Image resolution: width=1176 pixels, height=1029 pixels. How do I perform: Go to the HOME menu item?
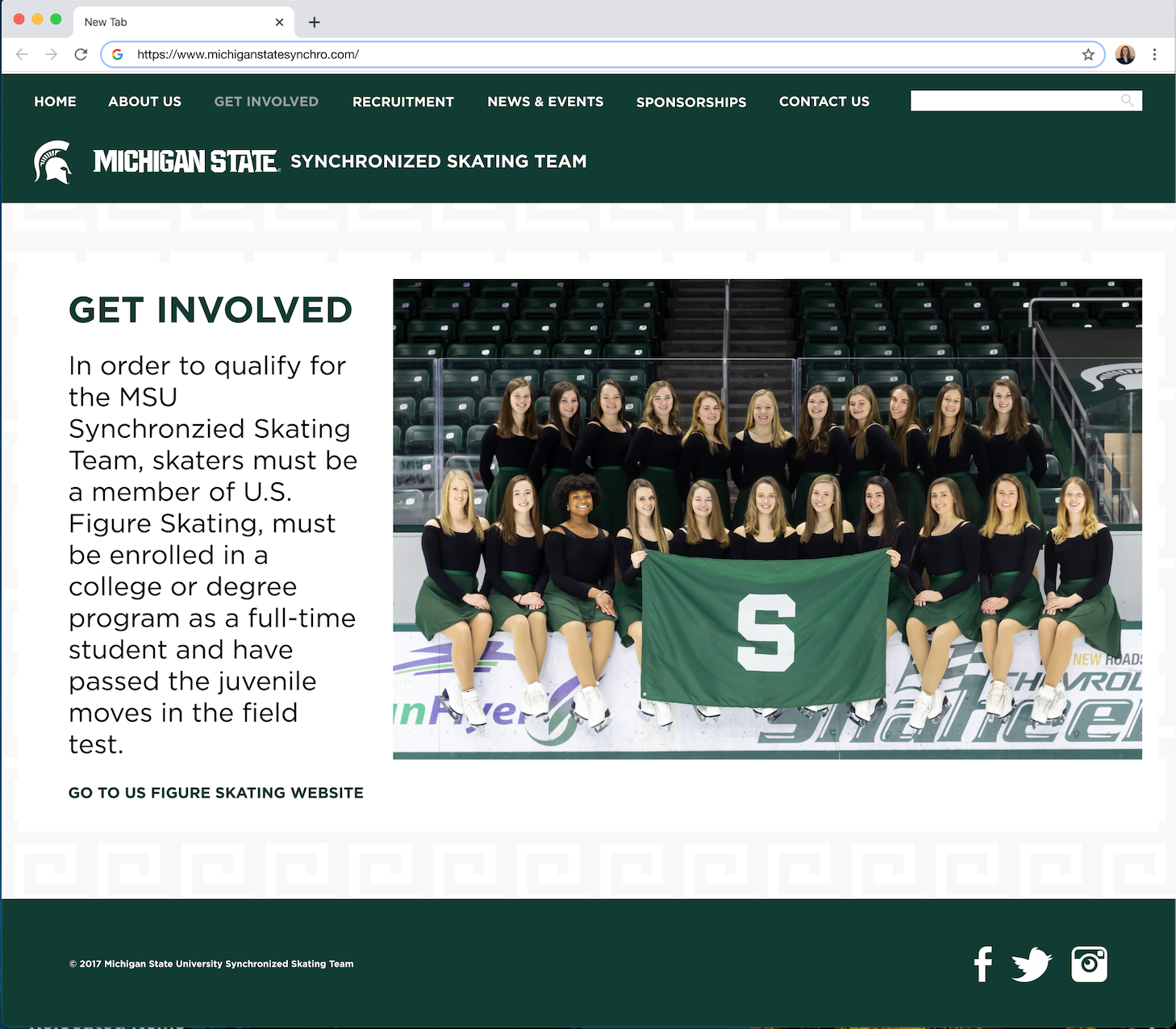point(55,102)
